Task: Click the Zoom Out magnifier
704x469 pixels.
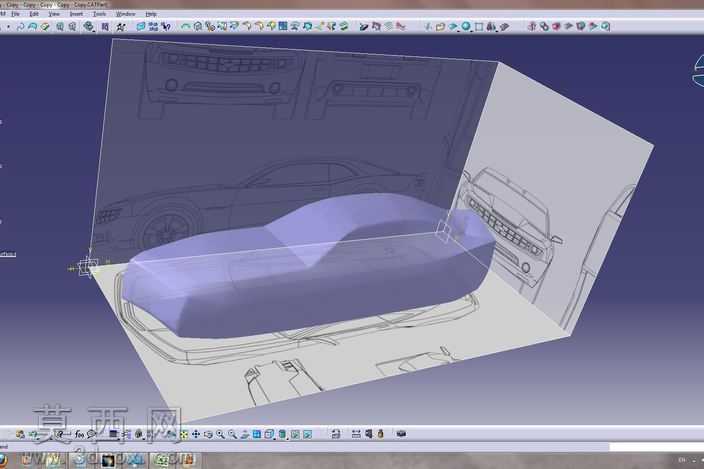Action: (232, 434)
